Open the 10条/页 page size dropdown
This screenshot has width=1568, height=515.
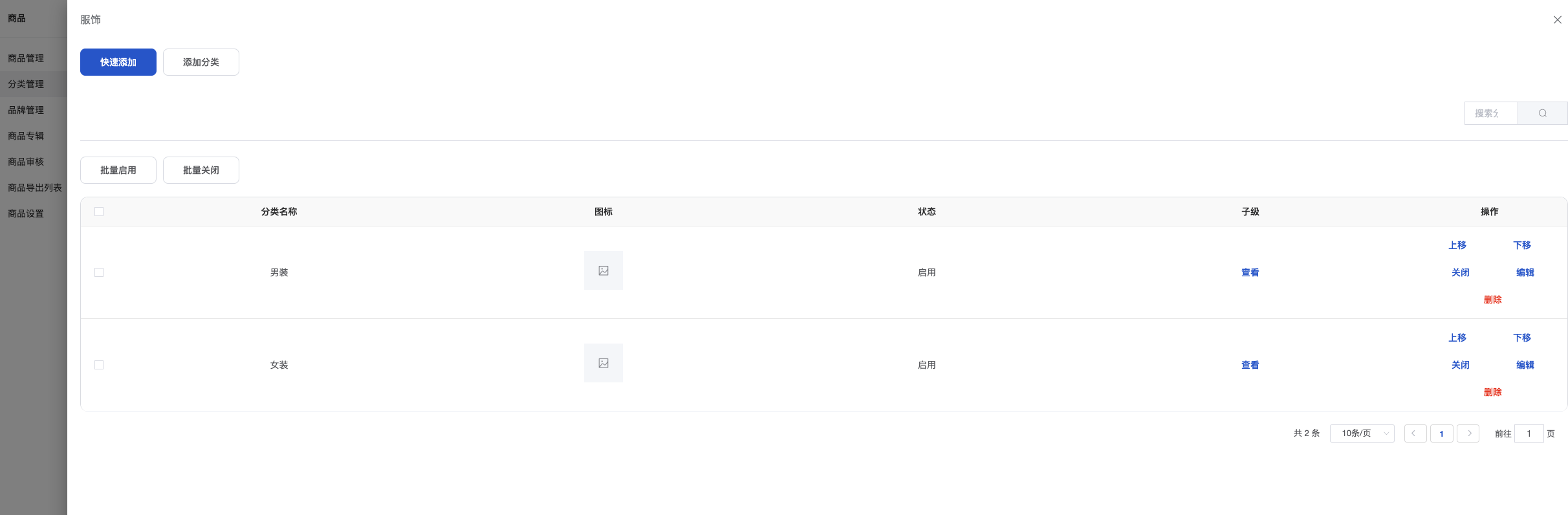pyautogui.click(x=1362, y=433)
